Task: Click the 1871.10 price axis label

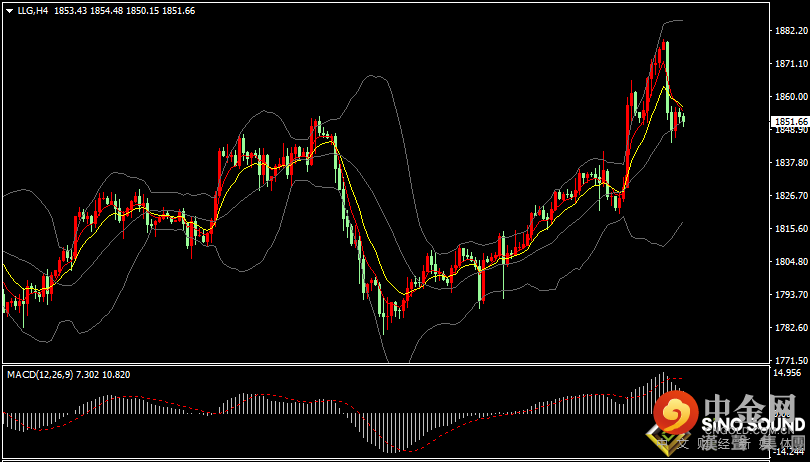Action: [791, 64]
